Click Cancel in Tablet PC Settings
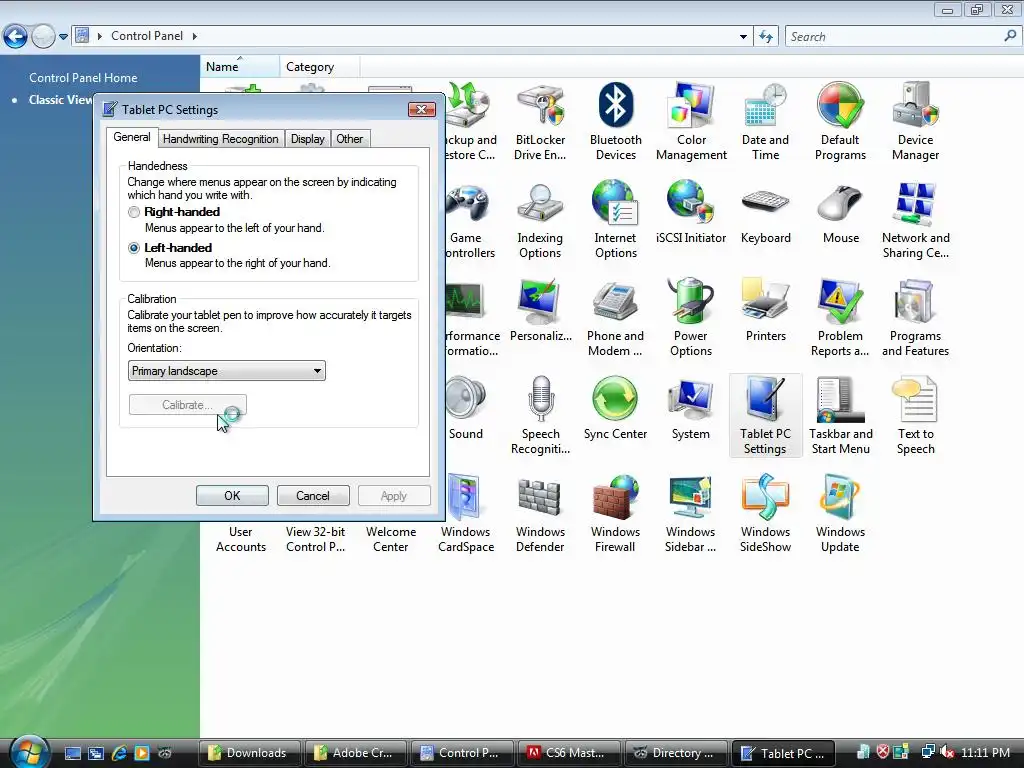This screenshot has height=768, width=1024. coord(313,496)
